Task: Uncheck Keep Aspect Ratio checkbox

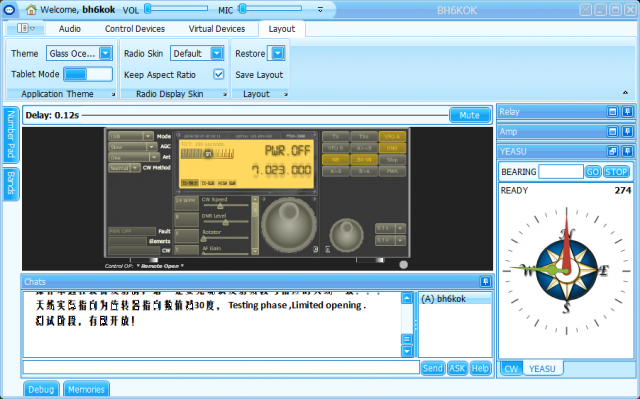Action: point(219,74)
